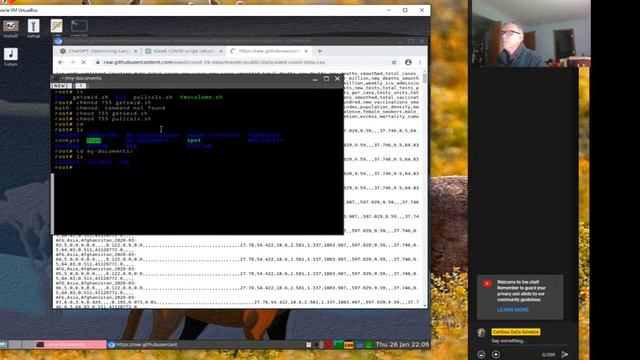Open the browser three-dot menu

(420, 62)
